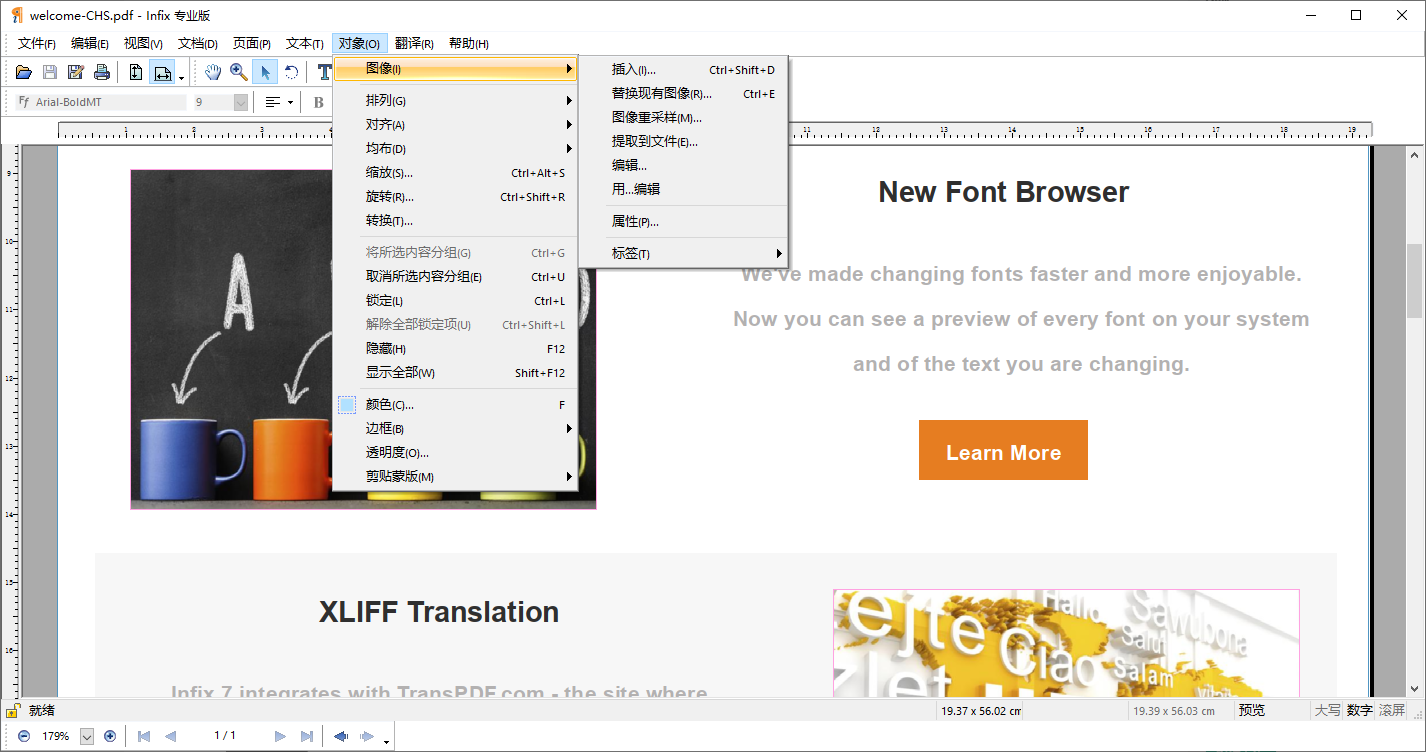Click the page number field showing 1/1
The image size is (1426, 752).
click(226, 736)
